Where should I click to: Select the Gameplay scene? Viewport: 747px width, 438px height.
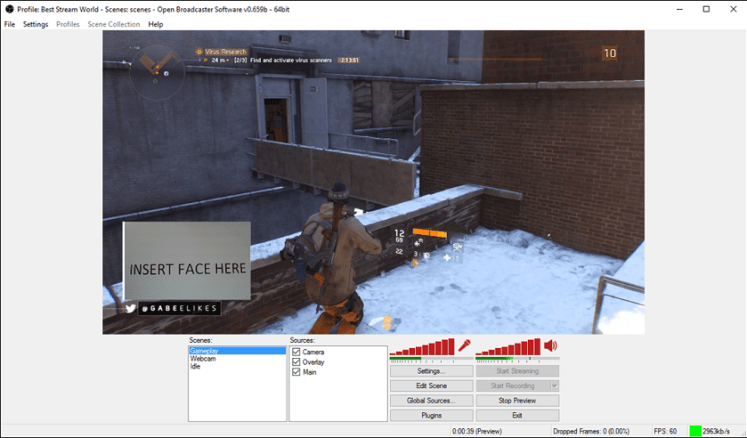click(x=237, y=351)
